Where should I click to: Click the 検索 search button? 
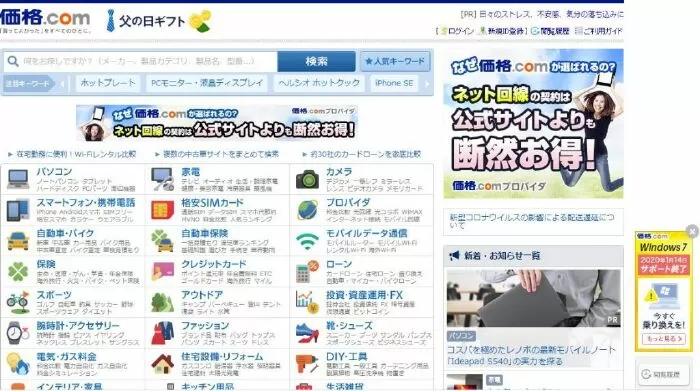point(317,61)
